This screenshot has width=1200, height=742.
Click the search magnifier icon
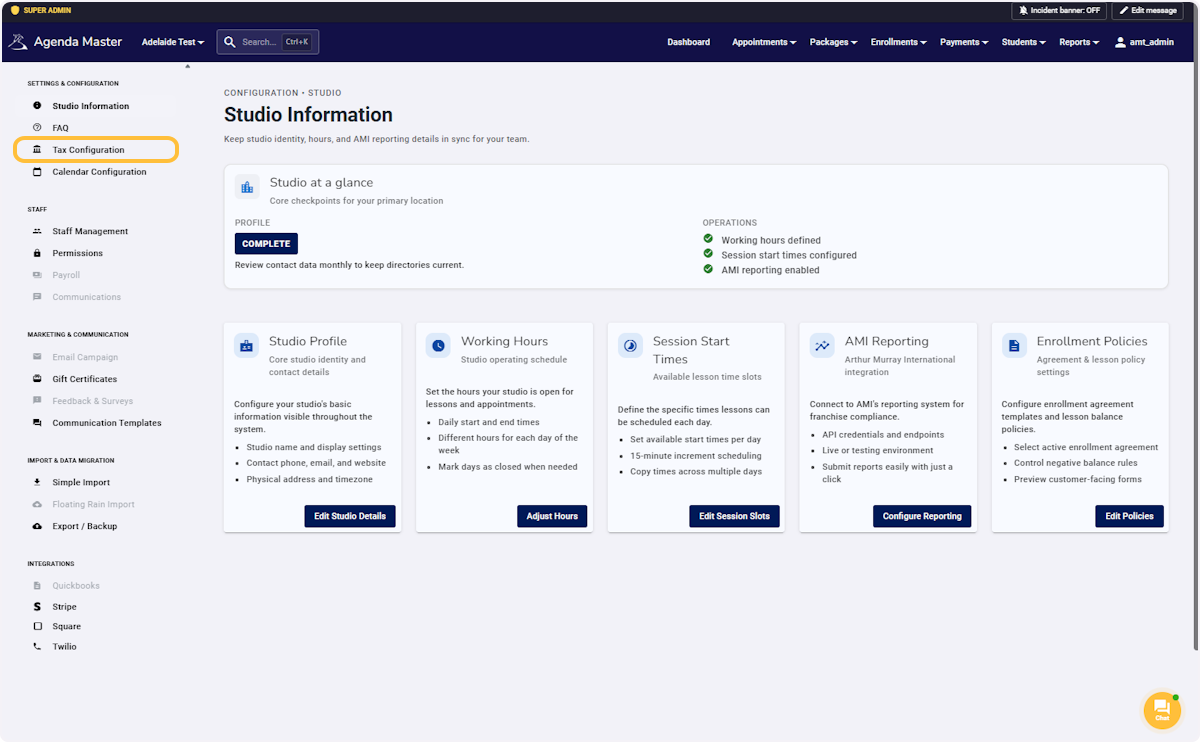[x=230, y=42]
